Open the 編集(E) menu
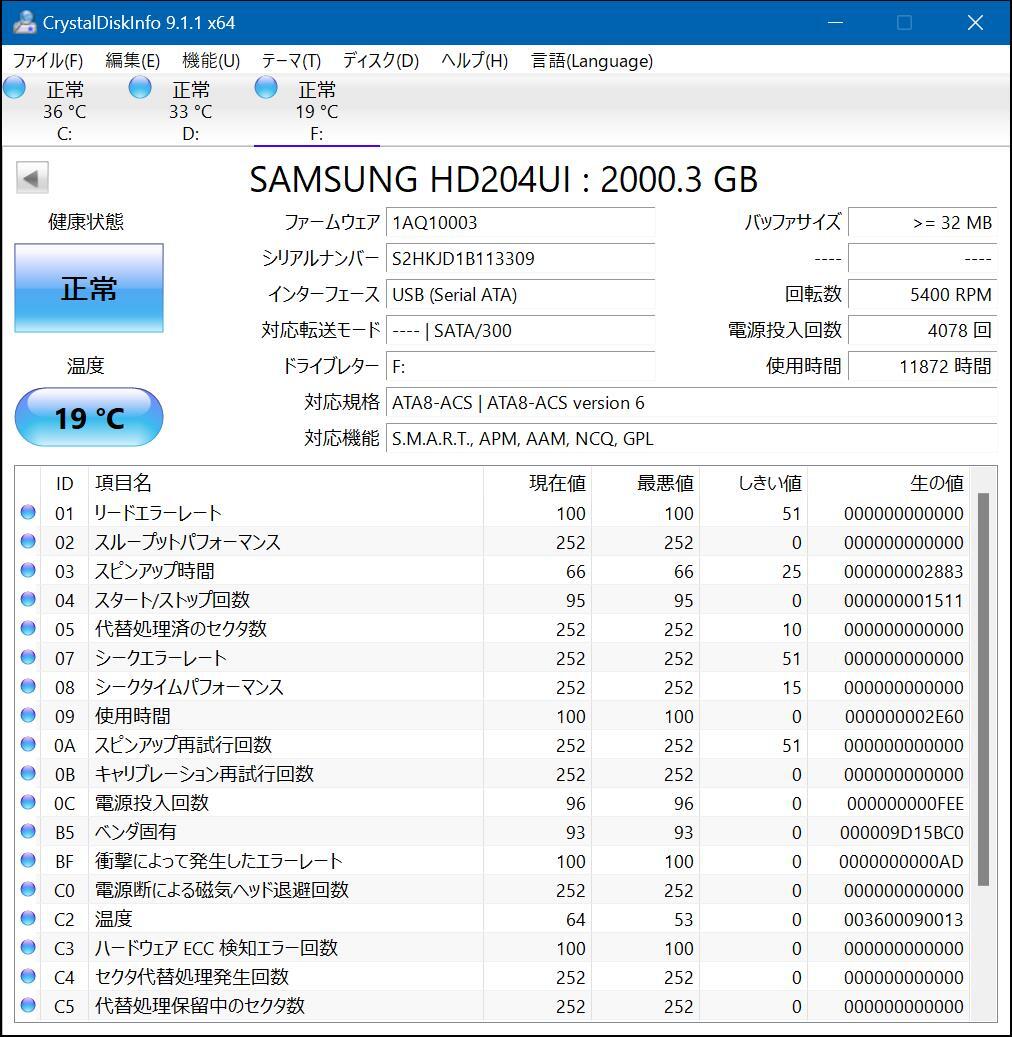Image resolution: width=1012 pixels, height=1037 pixels. tap(132, 61)
